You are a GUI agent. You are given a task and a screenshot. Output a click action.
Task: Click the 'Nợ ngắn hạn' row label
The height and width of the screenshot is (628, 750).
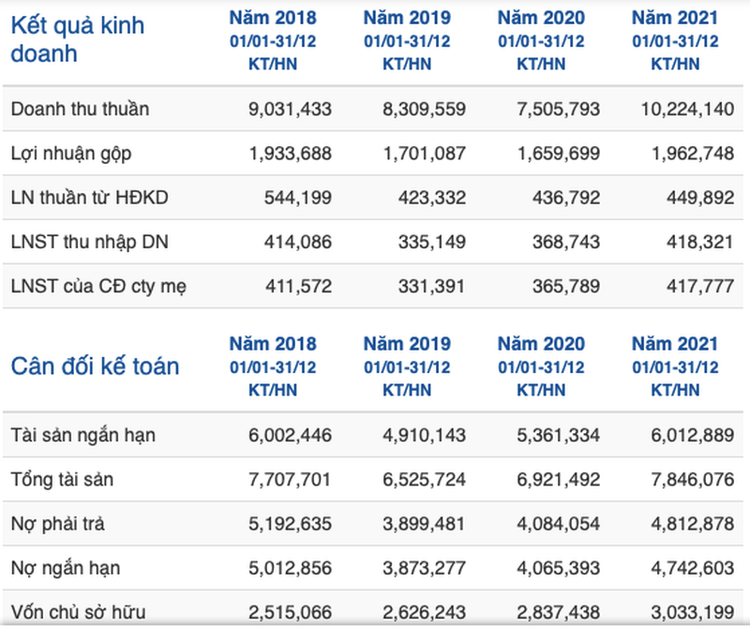(66, 568)
